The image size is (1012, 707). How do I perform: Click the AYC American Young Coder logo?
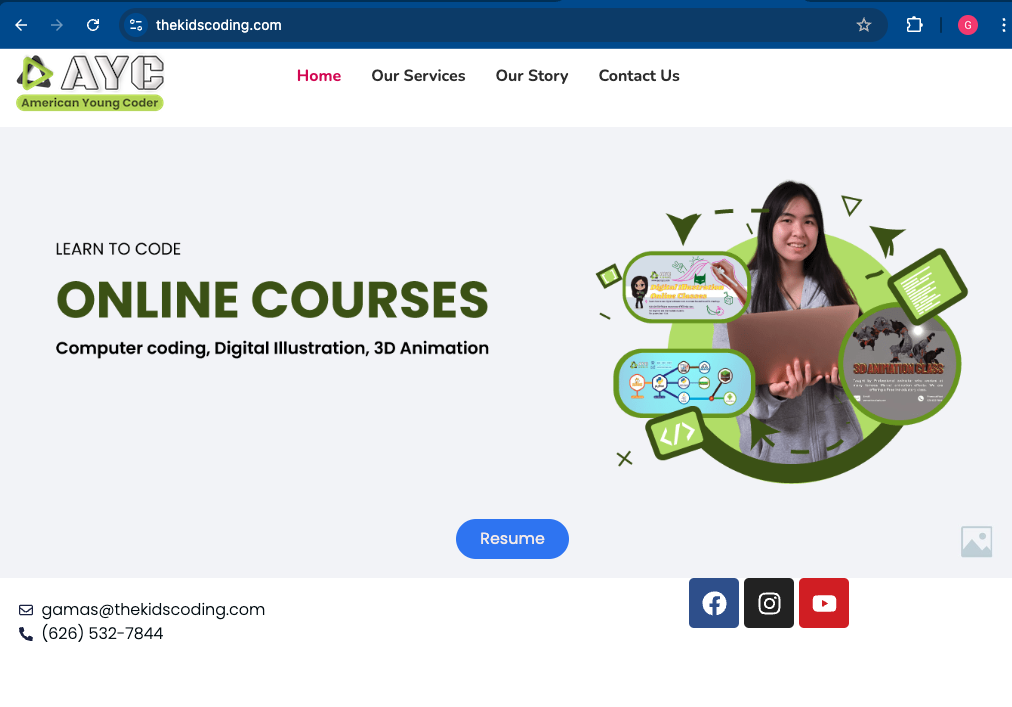[x=88, y=81]
